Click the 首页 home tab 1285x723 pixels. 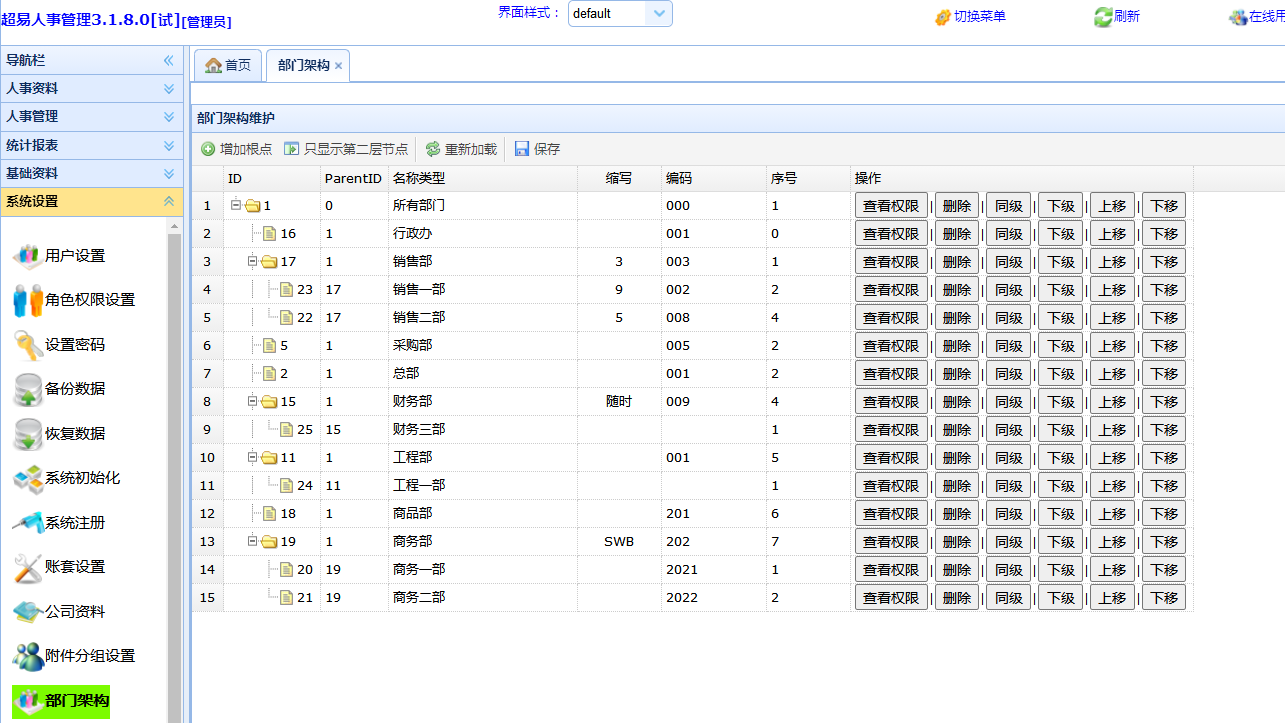228,65
